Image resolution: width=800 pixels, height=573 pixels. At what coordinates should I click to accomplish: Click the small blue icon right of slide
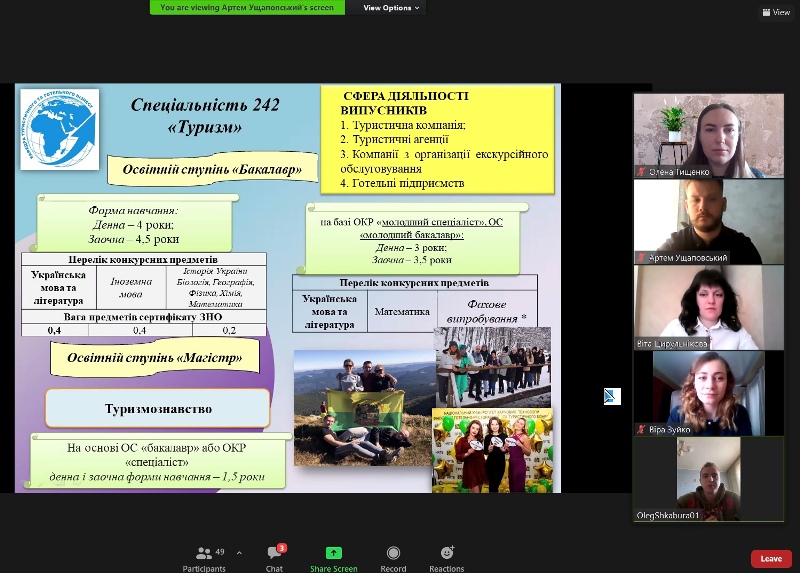(612, 396)
